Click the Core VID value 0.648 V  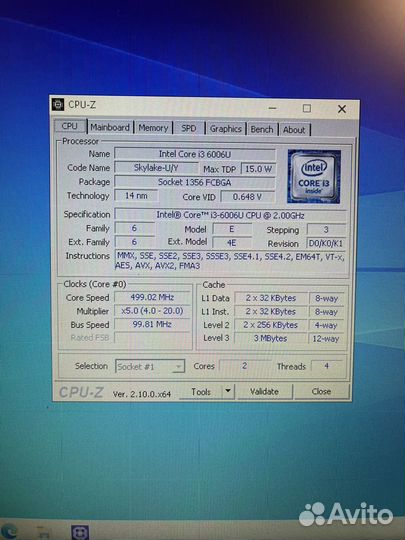pos(248,197)
